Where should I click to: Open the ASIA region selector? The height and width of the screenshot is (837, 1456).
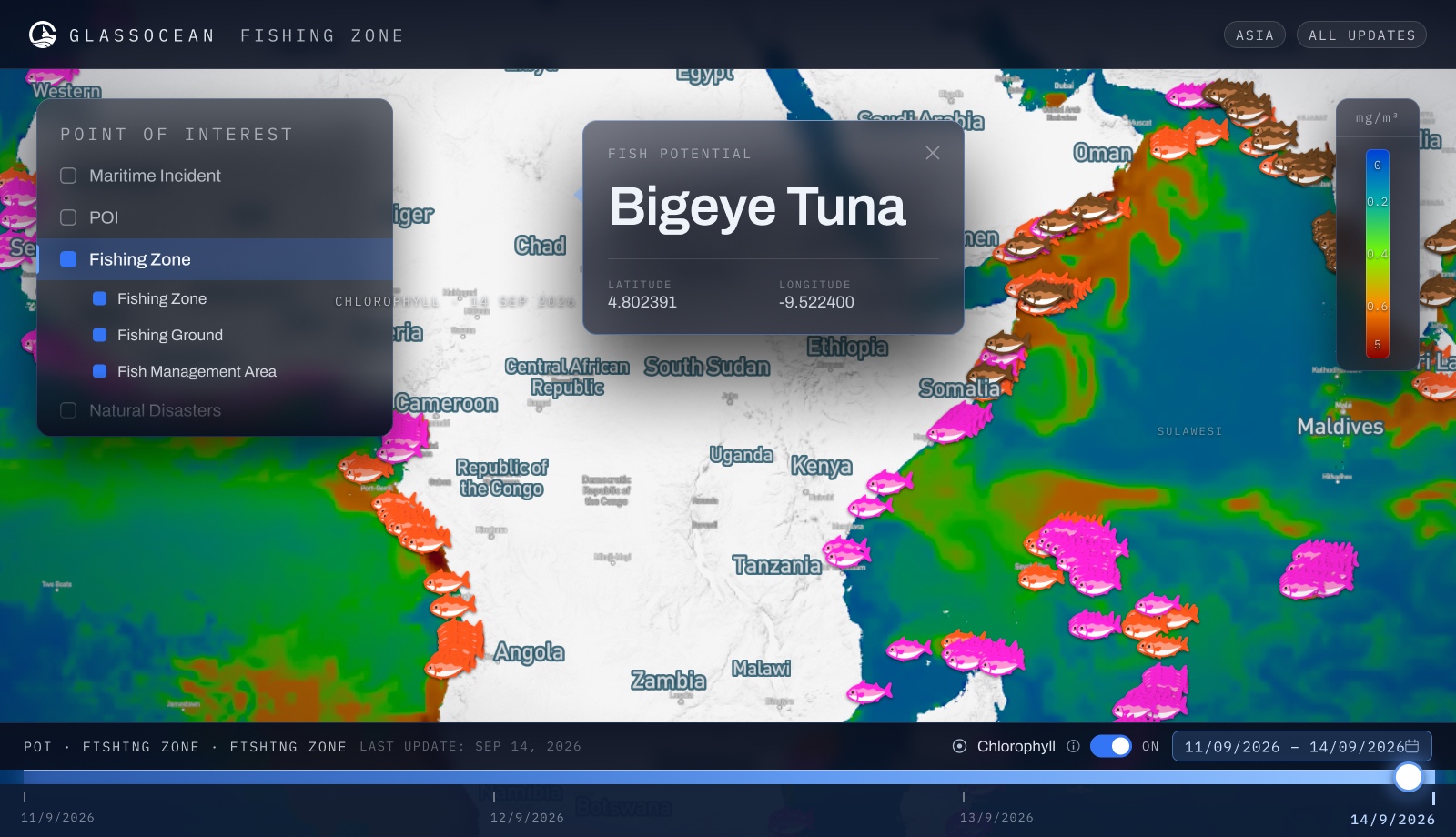click(1255, 35)
